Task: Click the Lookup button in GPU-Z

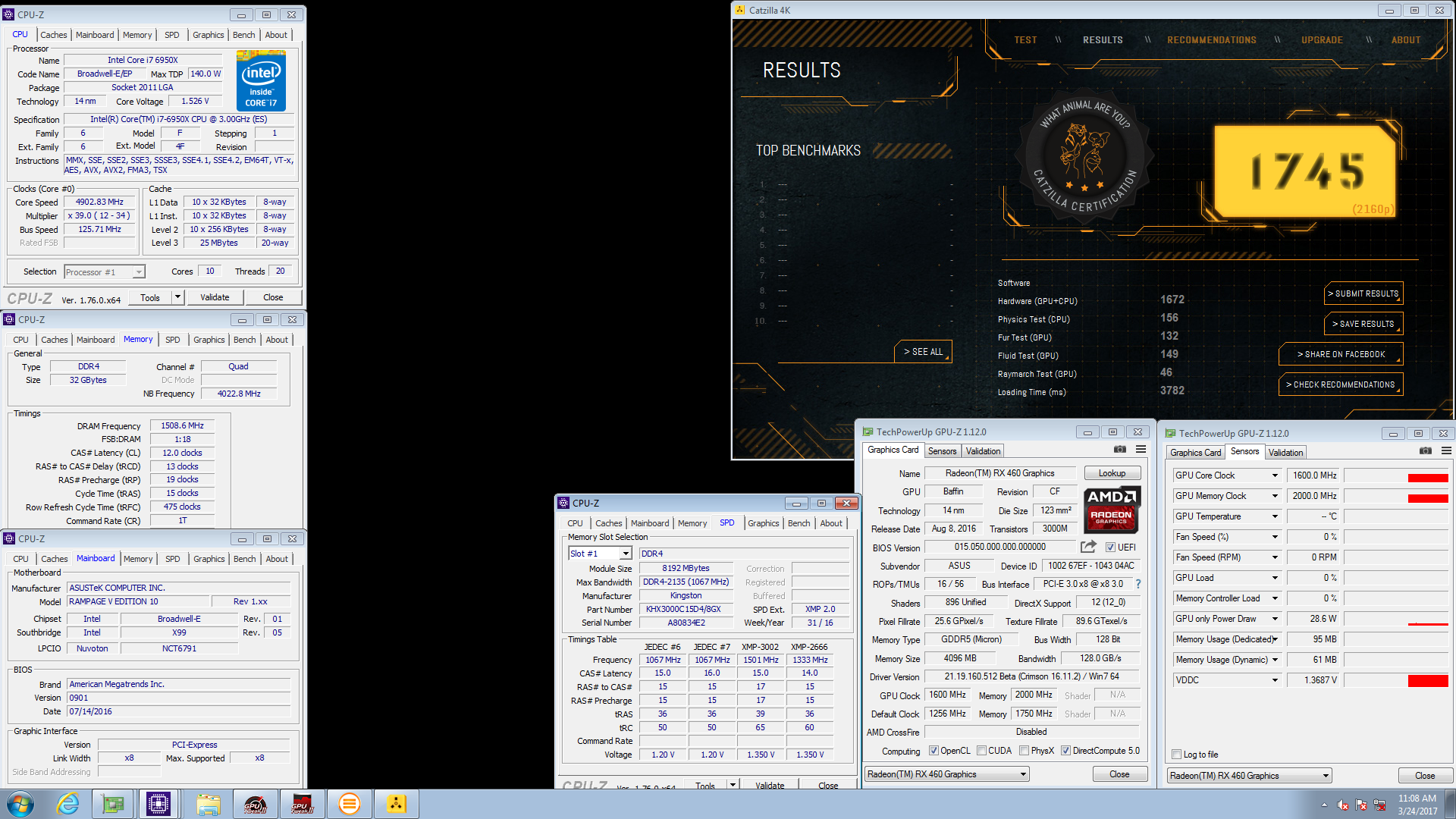Action: point(1112,473)
